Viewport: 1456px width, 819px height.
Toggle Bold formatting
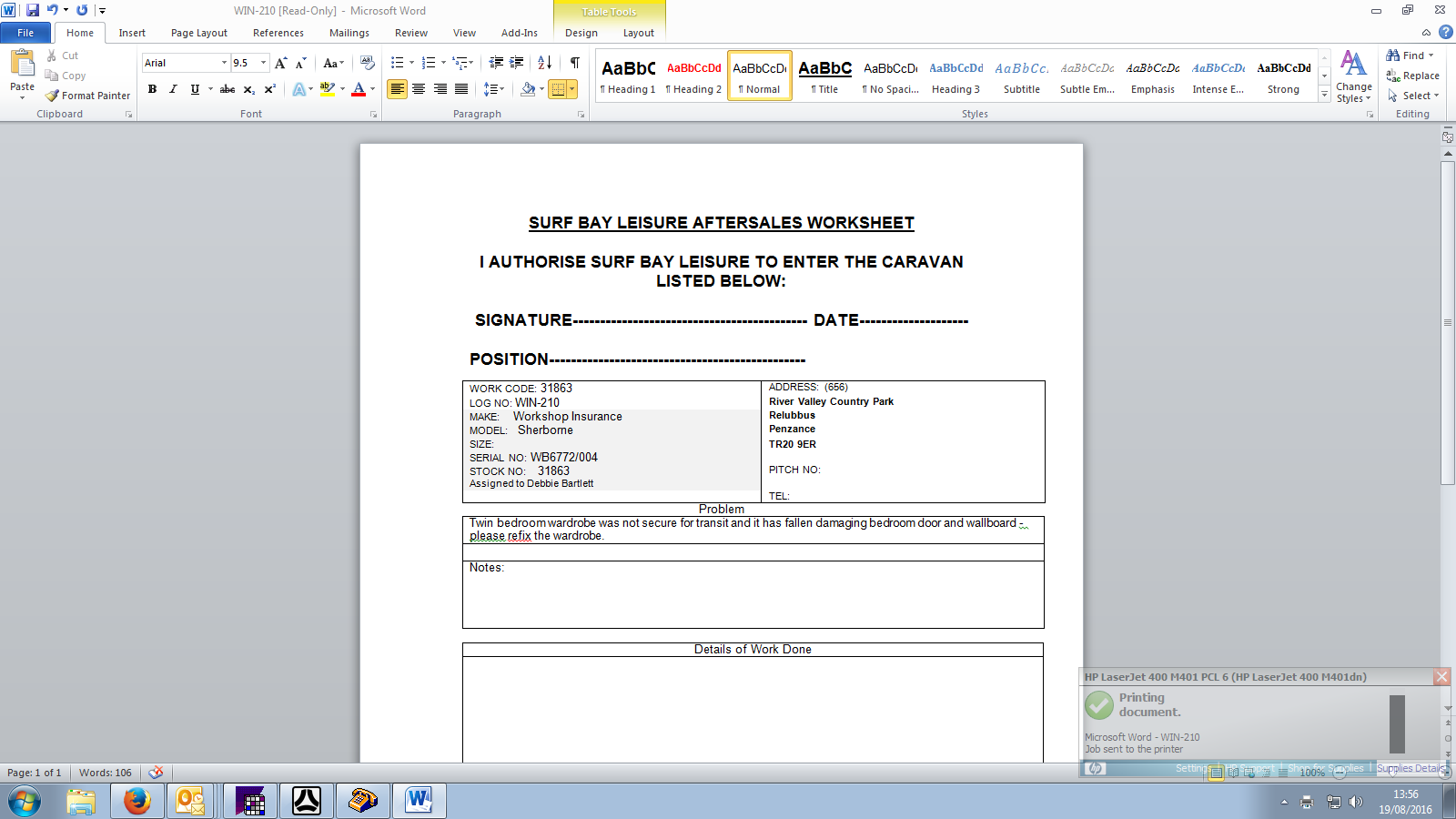(x=152, y=89)
